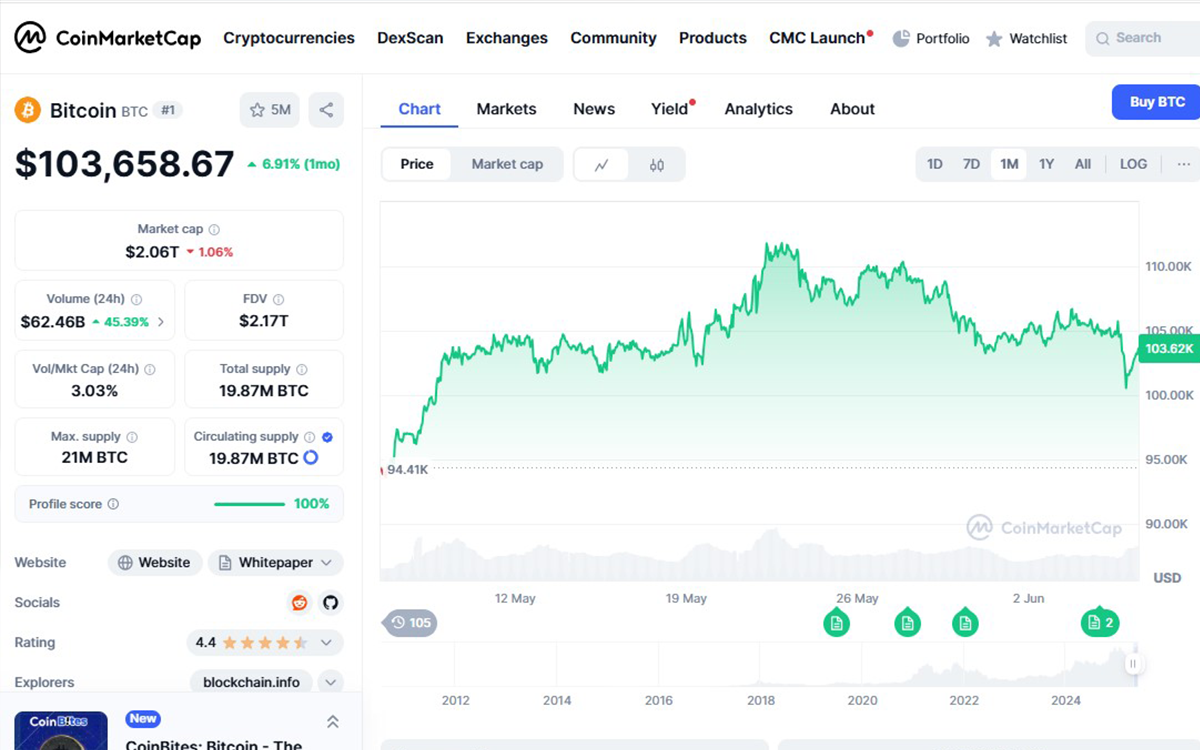Screen dimensions: 1200x750
Task: Switch chart to line view
Action: coord(601,165)
